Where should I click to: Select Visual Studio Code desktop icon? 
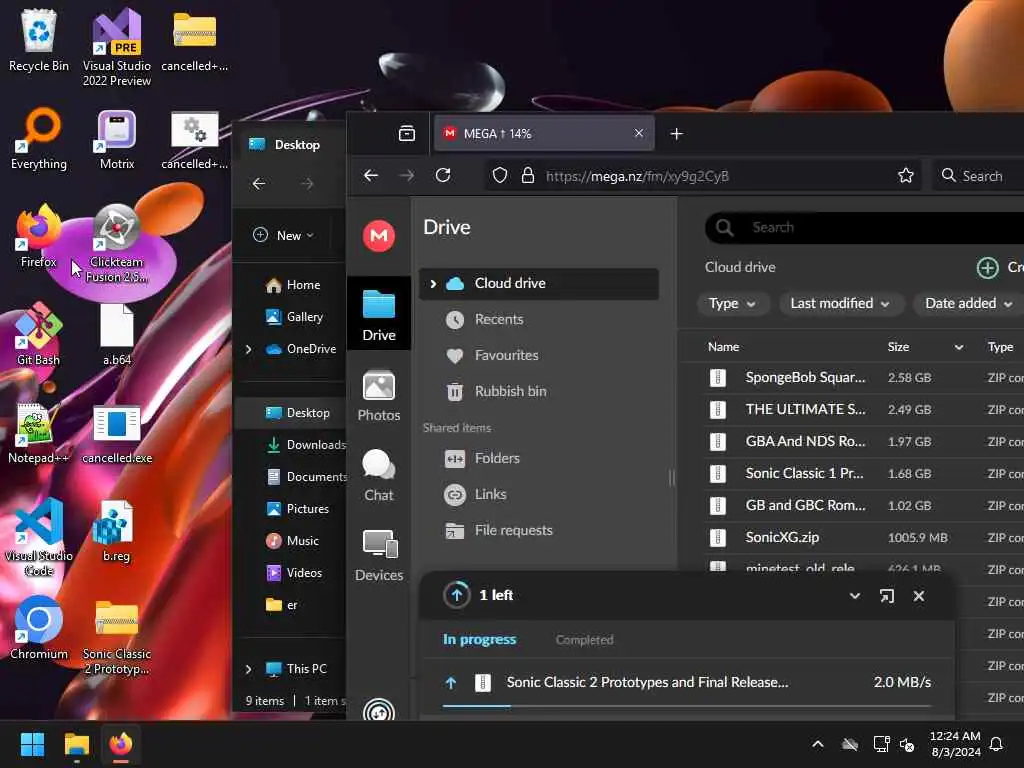click(39, 537)
